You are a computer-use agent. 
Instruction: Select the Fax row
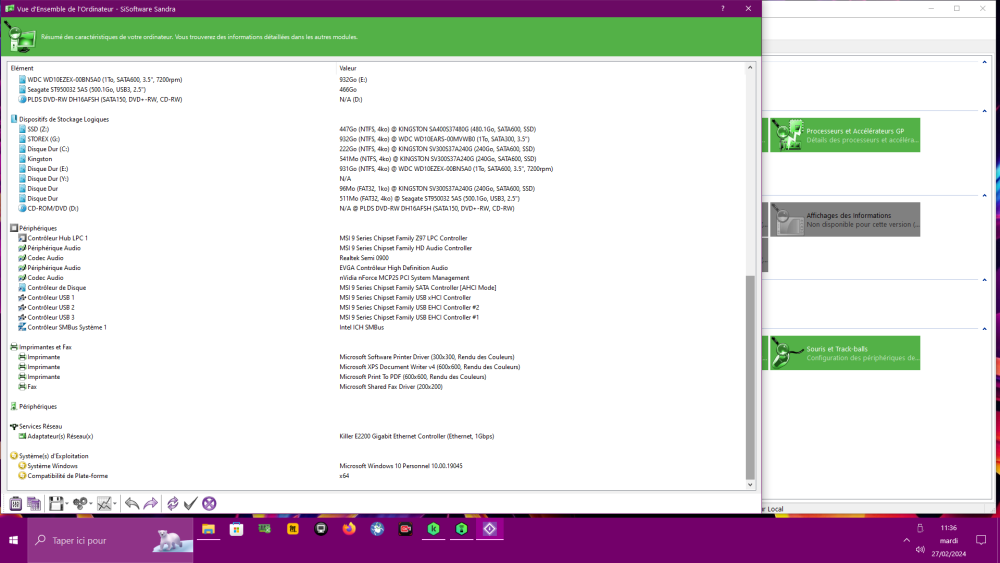(x=376, y=387)
